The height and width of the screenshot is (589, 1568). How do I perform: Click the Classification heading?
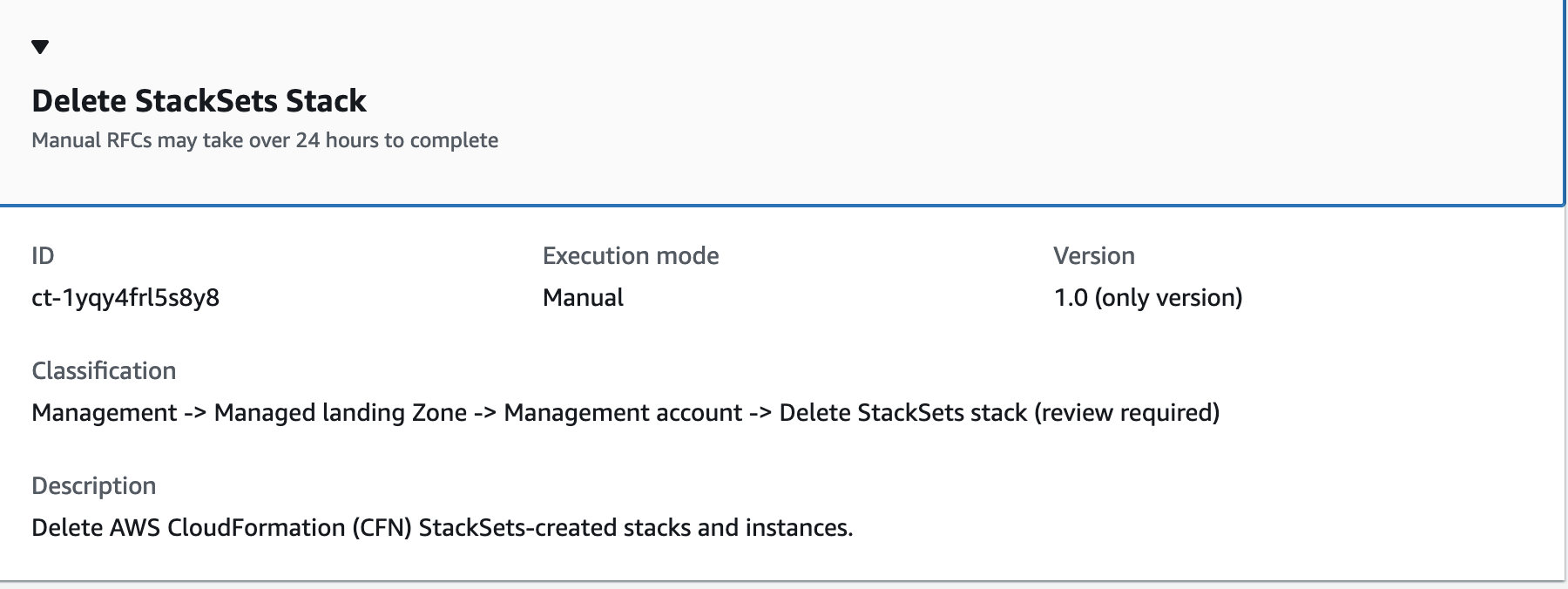click(103, 370)
